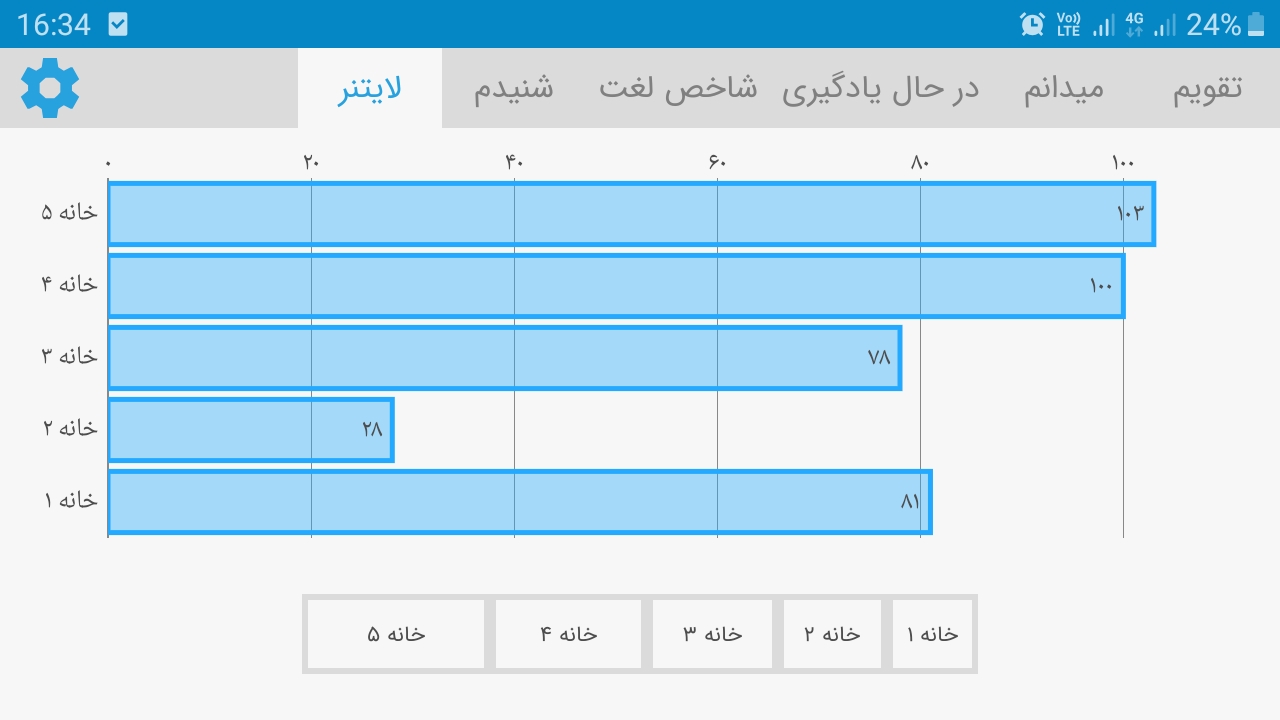Switch to the لایتنر tab

(370, 88)
